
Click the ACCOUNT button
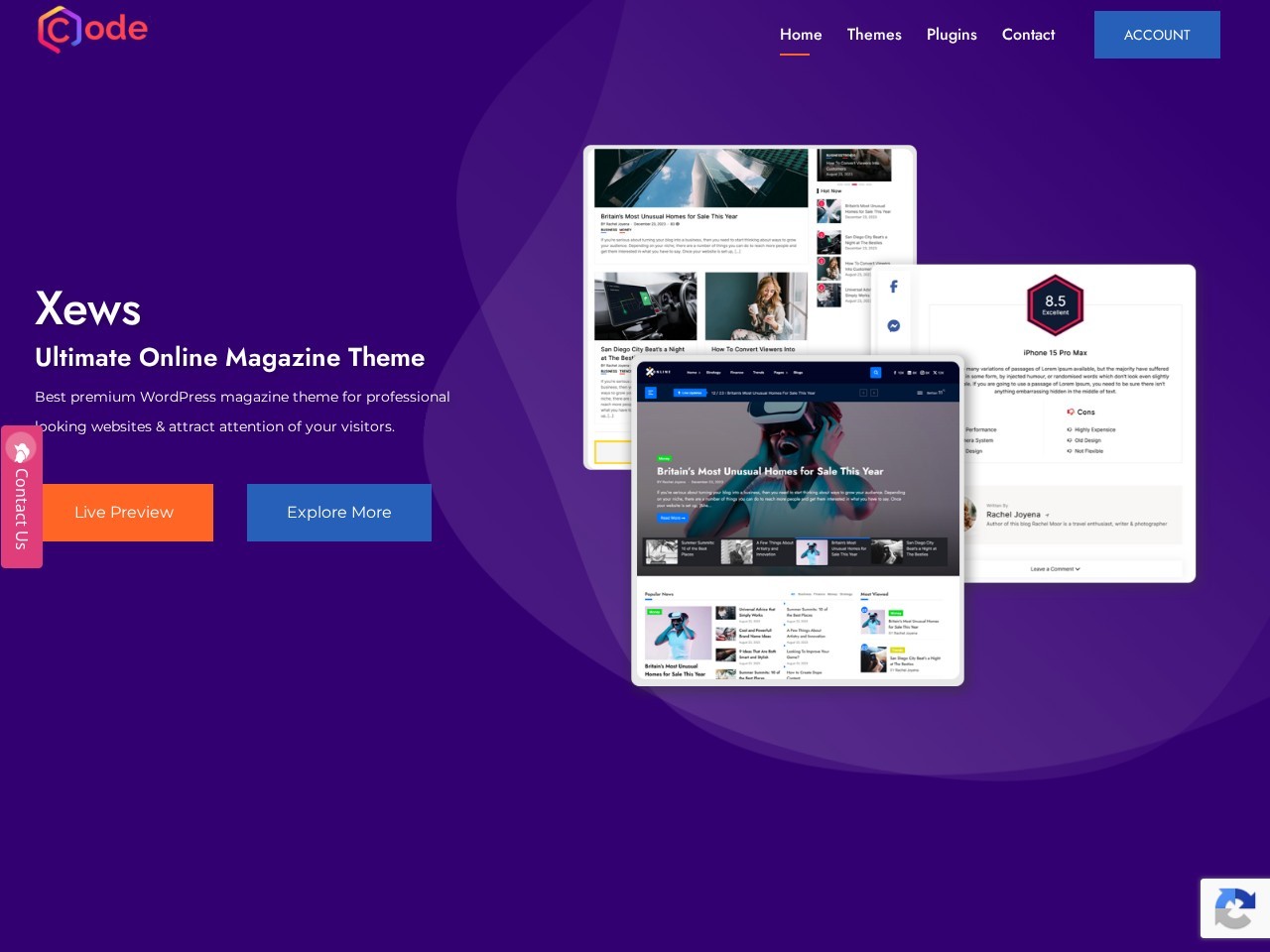(x=1157, y=35)
